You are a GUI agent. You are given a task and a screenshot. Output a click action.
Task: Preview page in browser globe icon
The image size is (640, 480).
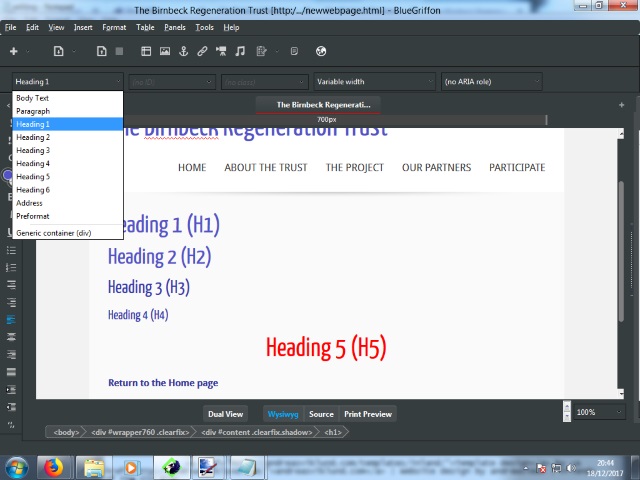coord(321,51)
